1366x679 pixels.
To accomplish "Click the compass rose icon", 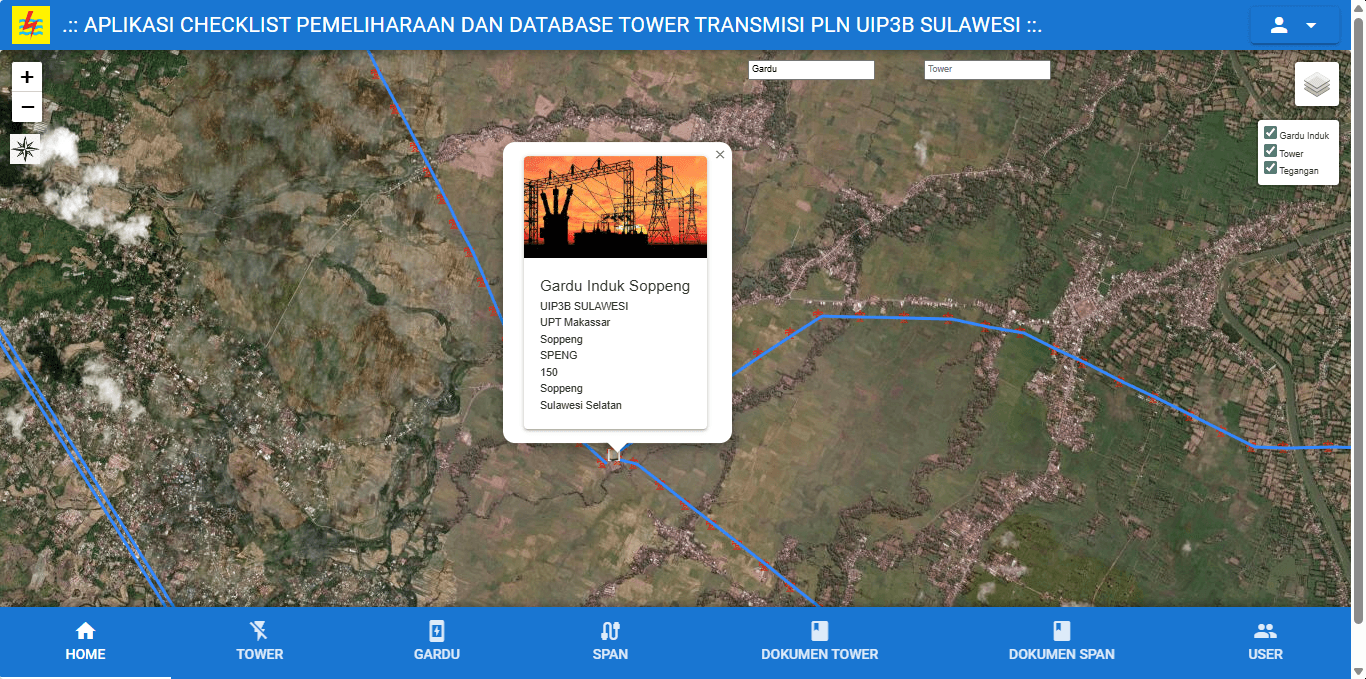I will pyautogui.click(x=25, y=149).
